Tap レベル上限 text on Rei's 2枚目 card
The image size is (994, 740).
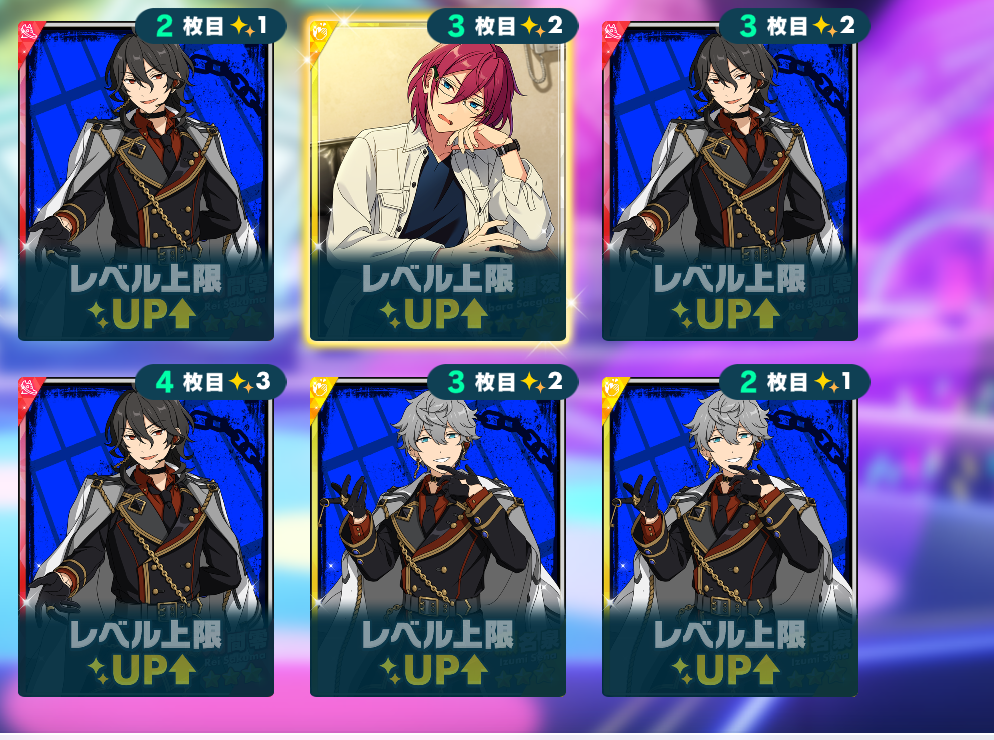(145, 279)
